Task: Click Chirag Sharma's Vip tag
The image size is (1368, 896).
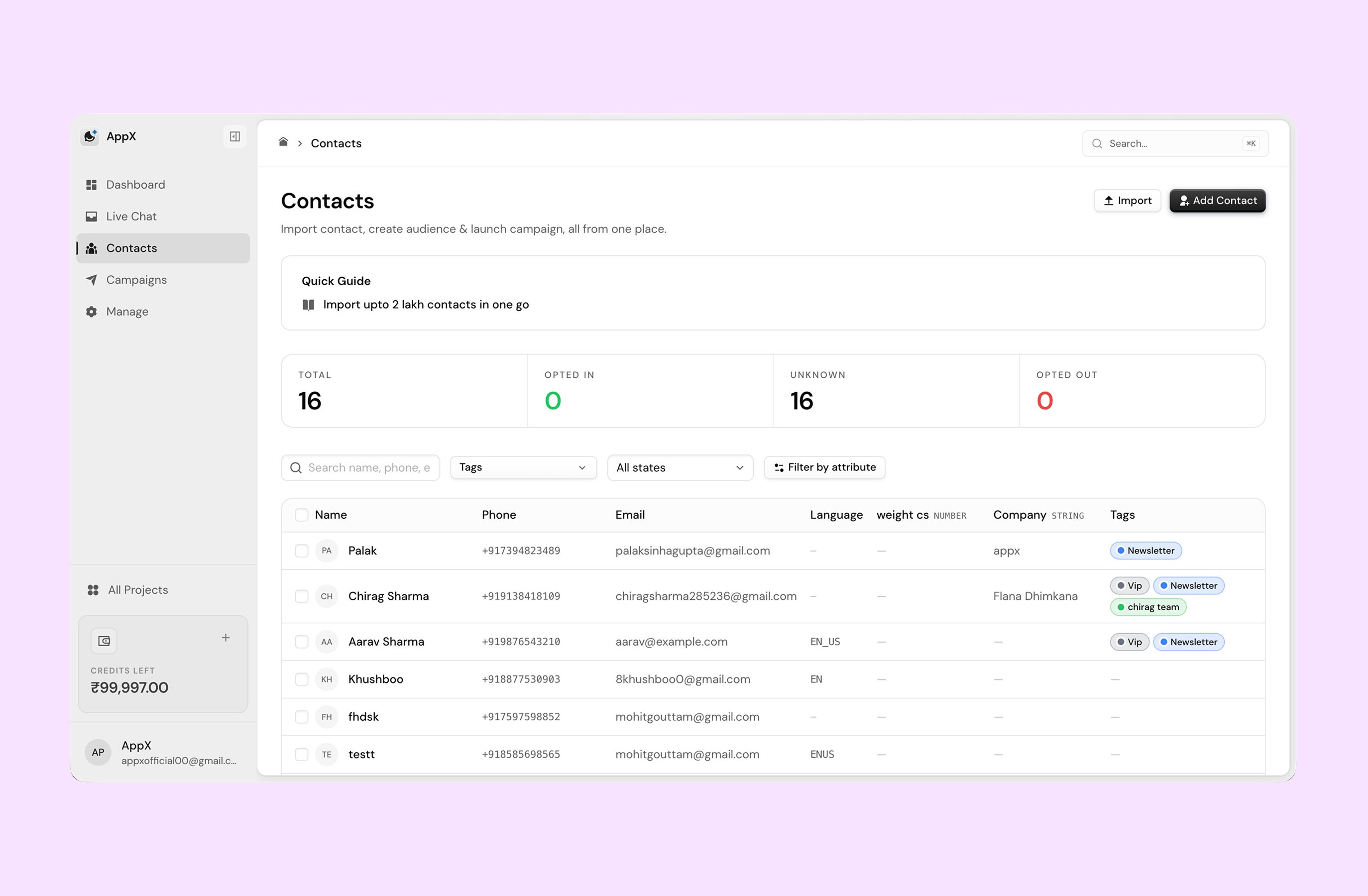Action: tap(1130, 586)
